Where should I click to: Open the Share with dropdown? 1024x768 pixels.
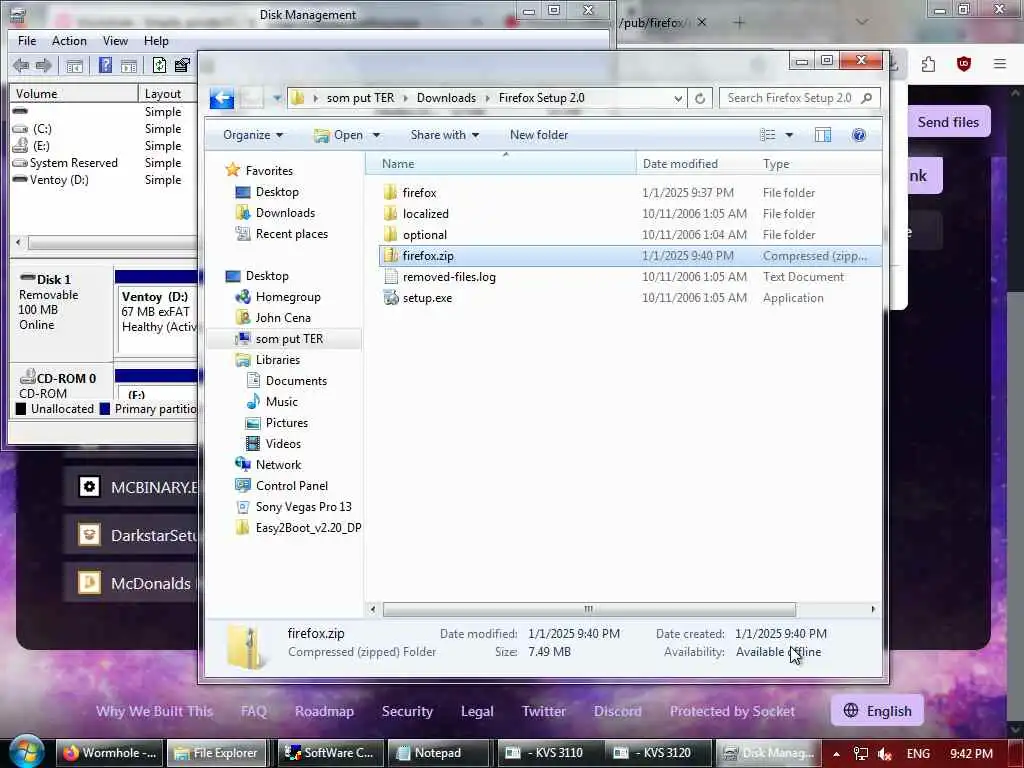click(x=445, y=135)
